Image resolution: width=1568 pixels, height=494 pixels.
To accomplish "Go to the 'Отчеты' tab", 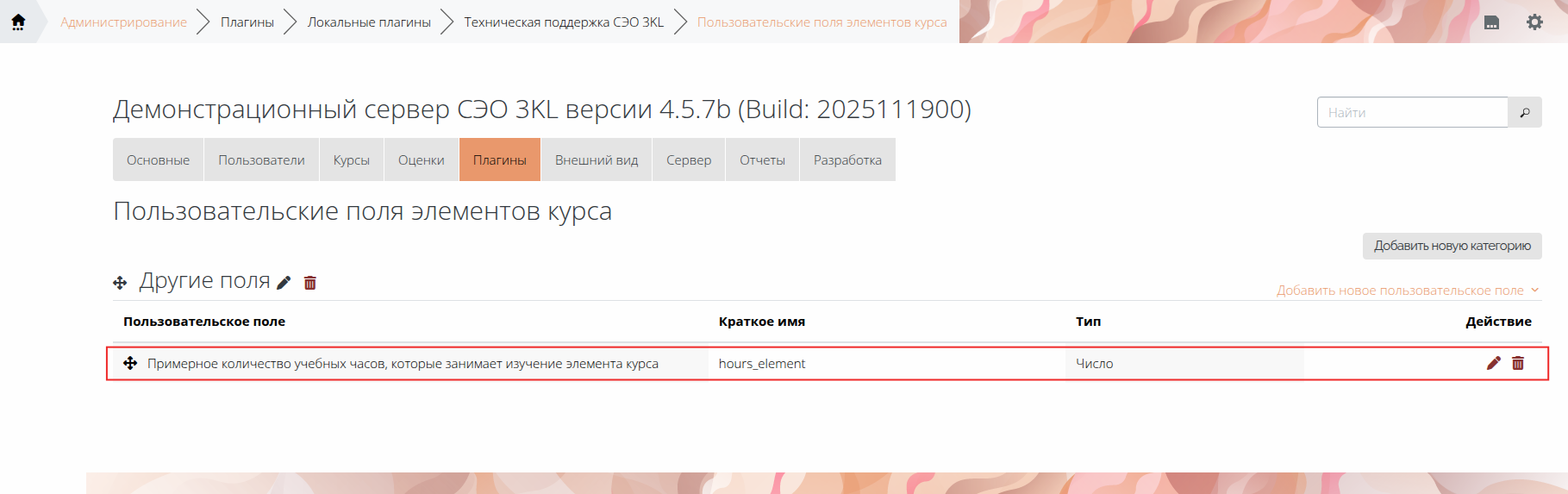I will coord(762,160).
